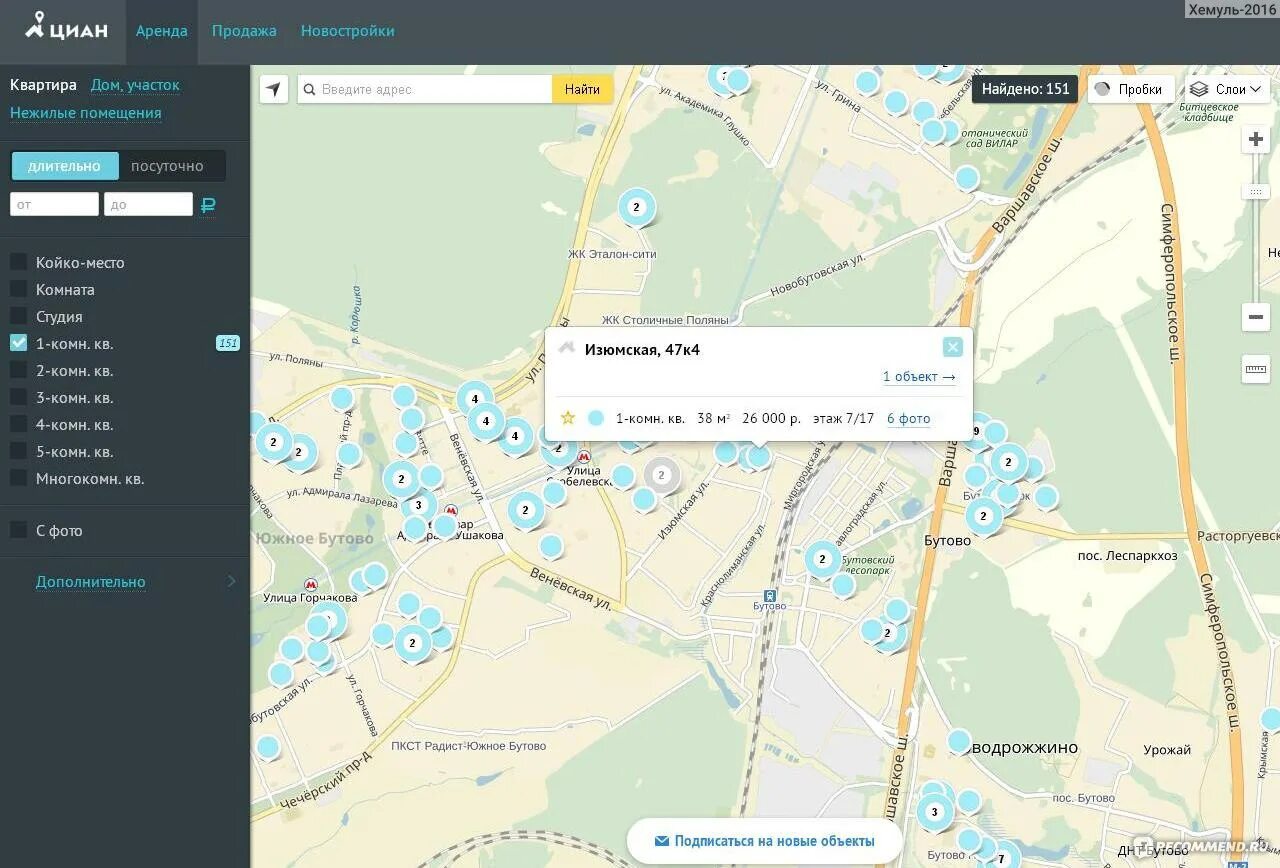Click the magnifier icon in the address search
Image resolution: width=1280 pixels, height=868 pixels.
310,89
